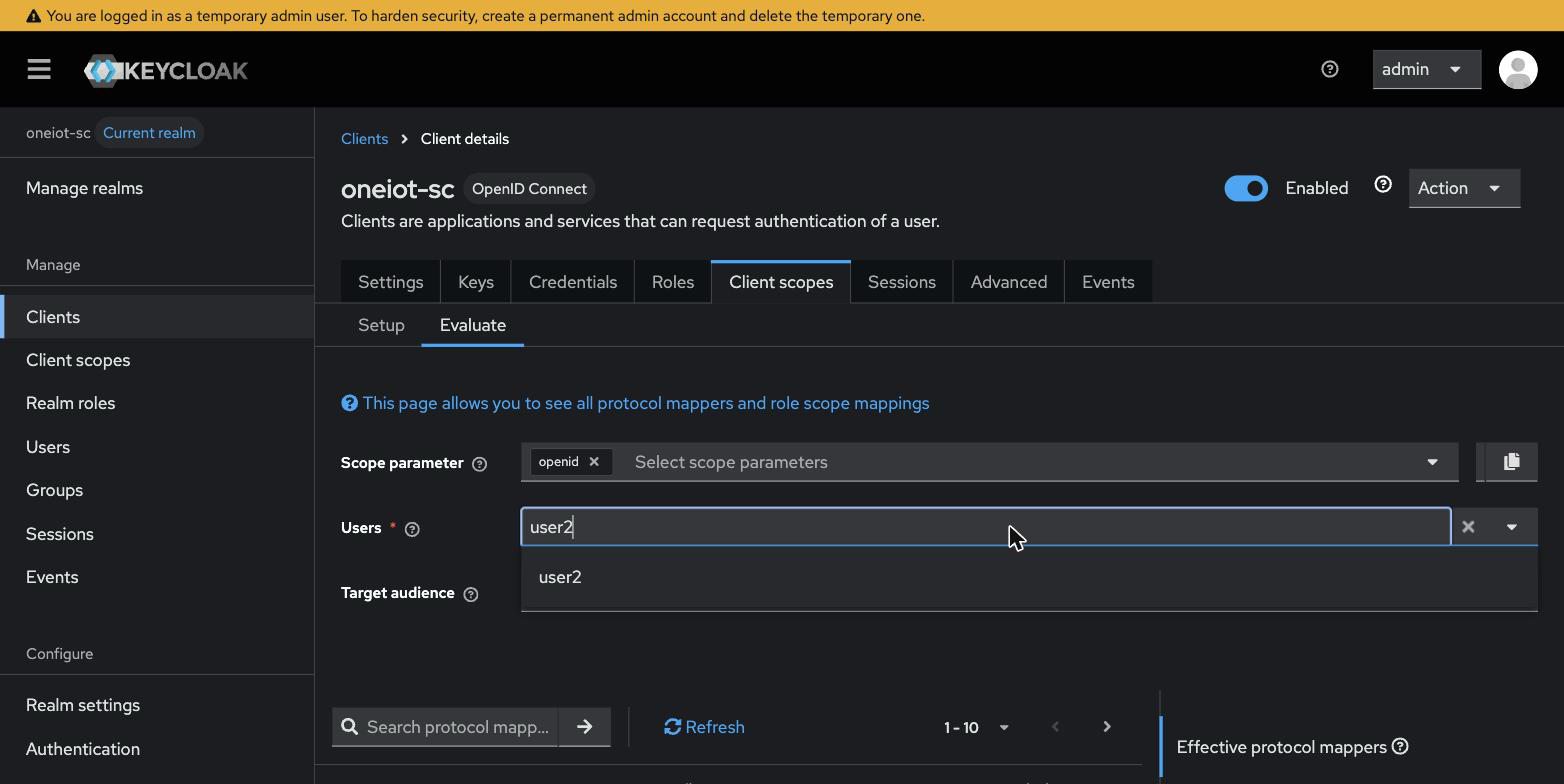Click the Refresh button
1564x784 pixels.
[x=704, y=727]
